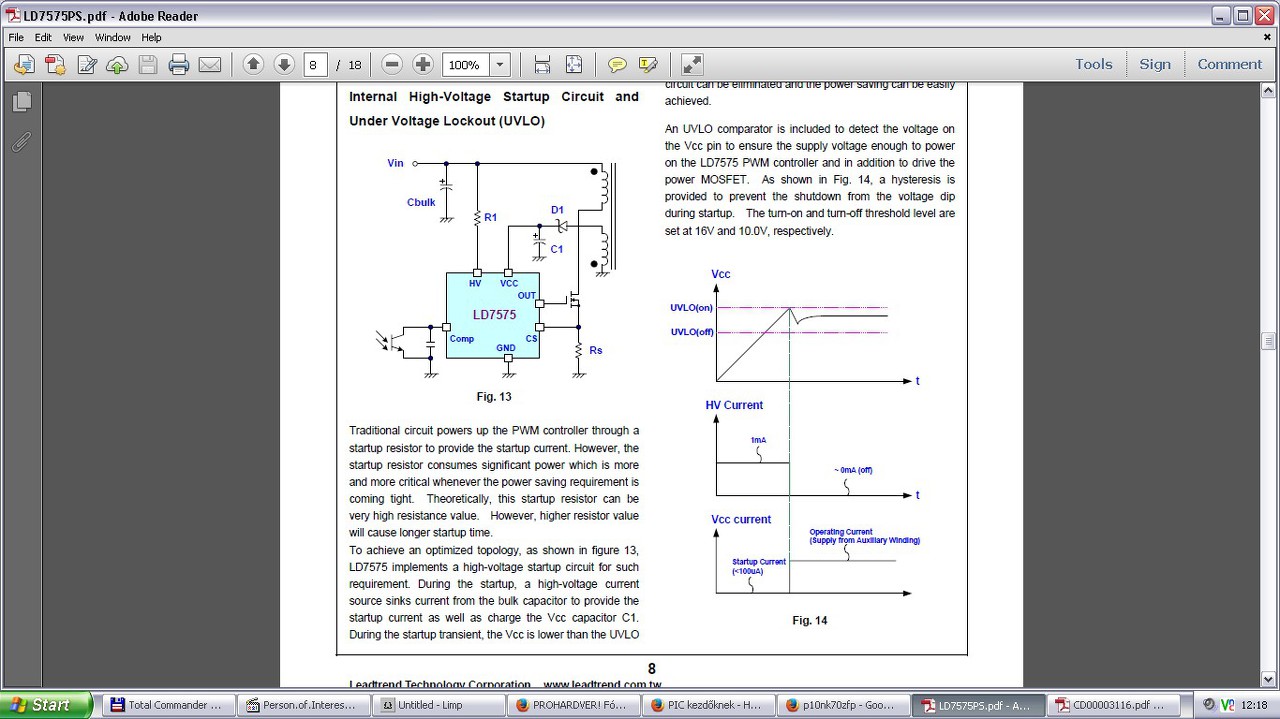The image size is (1280, 719).
Task: Open the Window menu
Action: (x=113, y=37)
